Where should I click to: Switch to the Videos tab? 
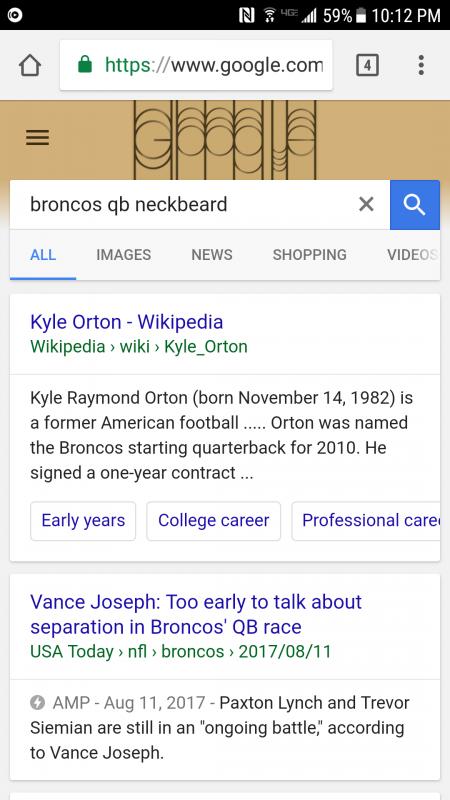pyautogui.click(x=413, y=255)
